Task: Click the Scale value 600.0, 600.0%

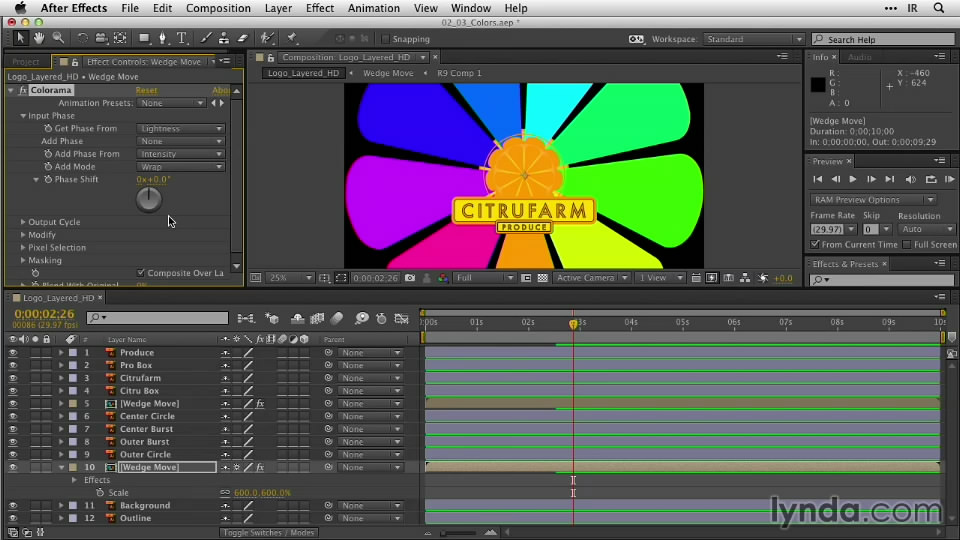Action: pos(262,493)
